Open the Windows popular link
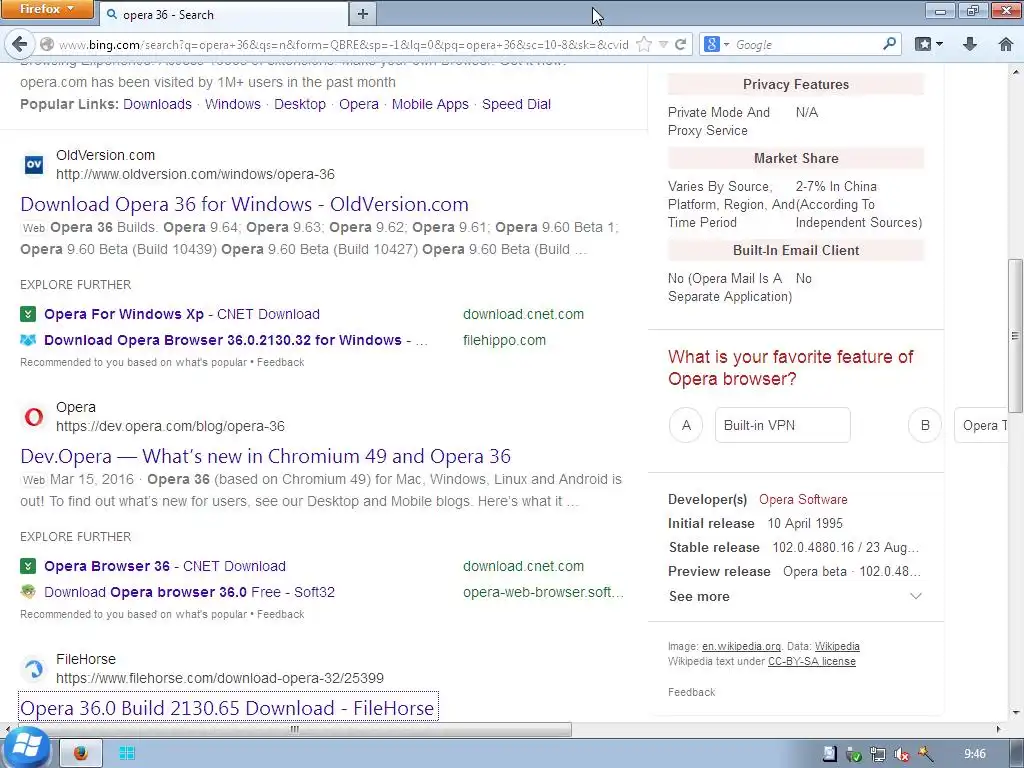Viewport: 1024px width, 768px height. tap(232, 104)
